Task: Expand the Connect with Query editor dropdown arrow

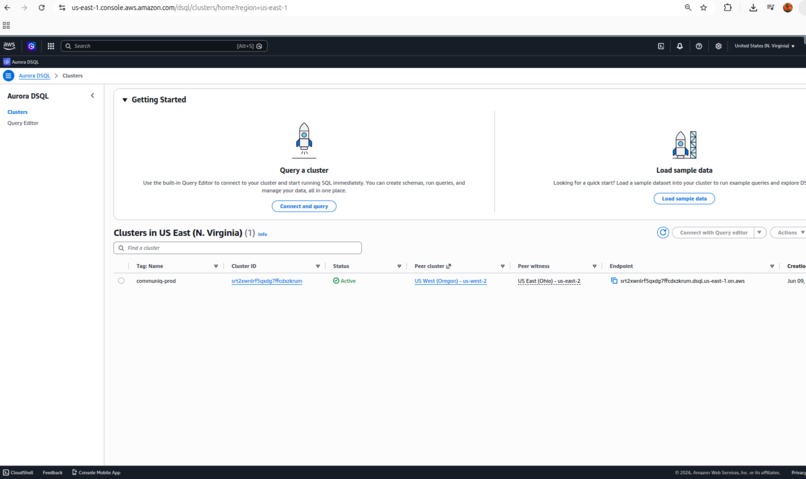Action: [x=759, y=233]
